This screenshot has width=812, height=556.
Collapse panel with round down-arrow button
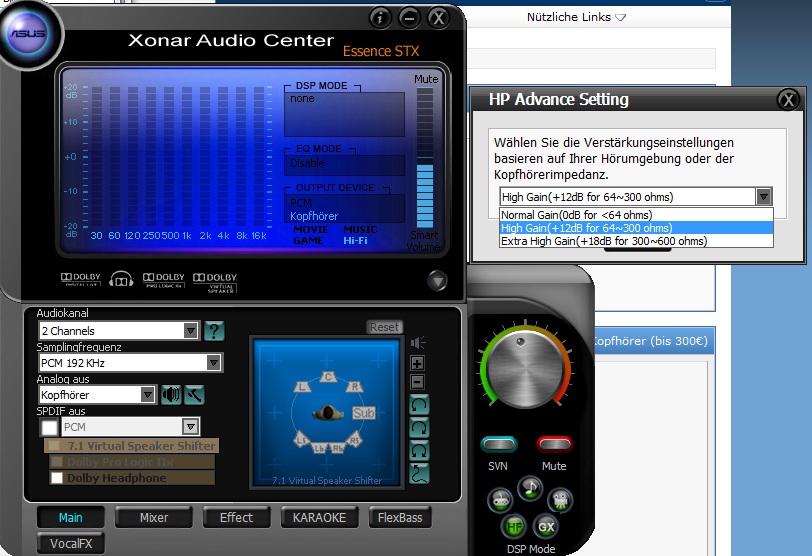click(437, 281)
